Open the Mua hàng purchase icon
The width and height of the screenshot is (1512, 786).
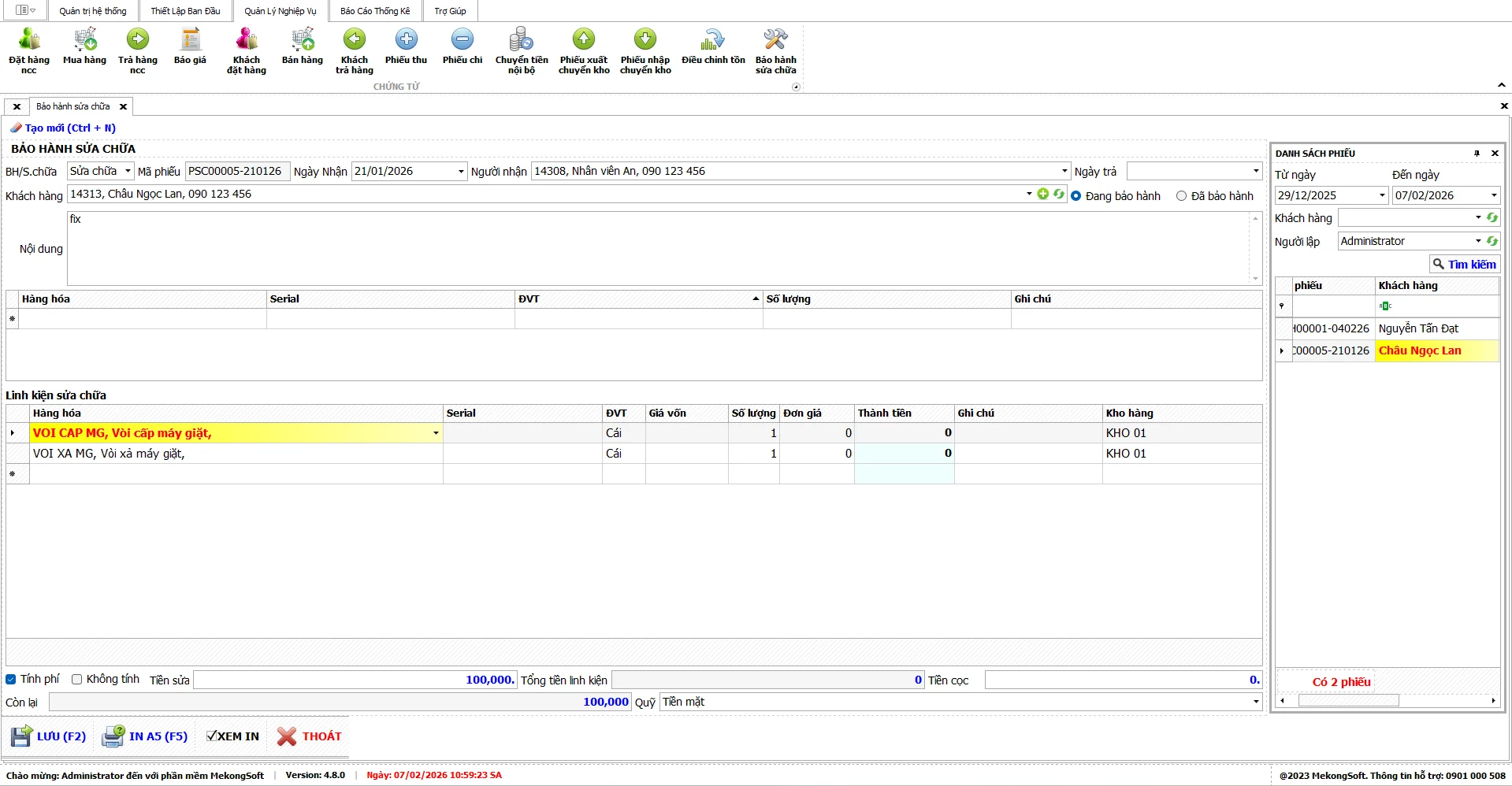(84, 41)
